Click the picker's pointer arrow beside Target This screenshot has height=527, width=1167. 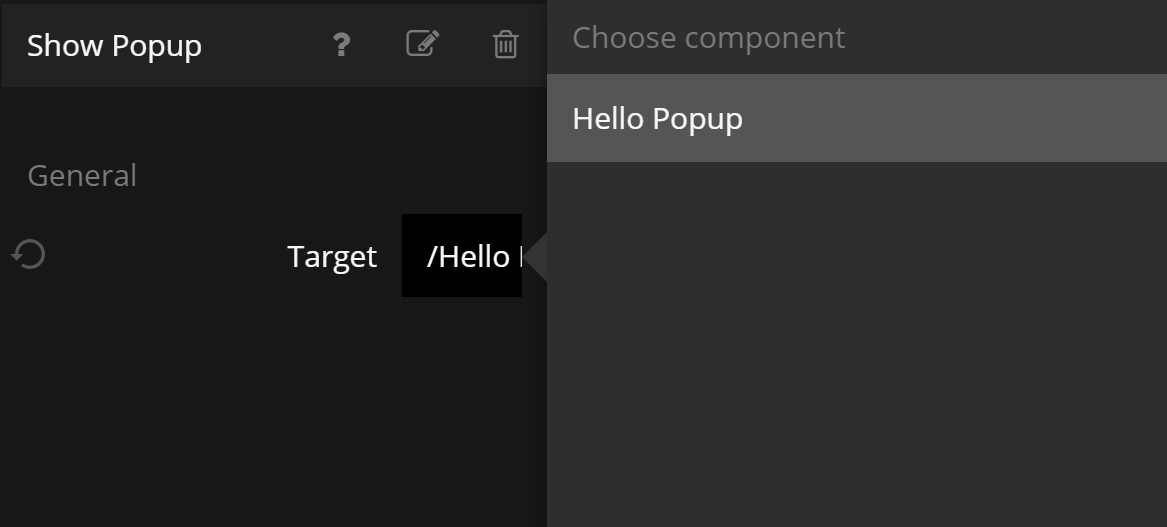535,257
